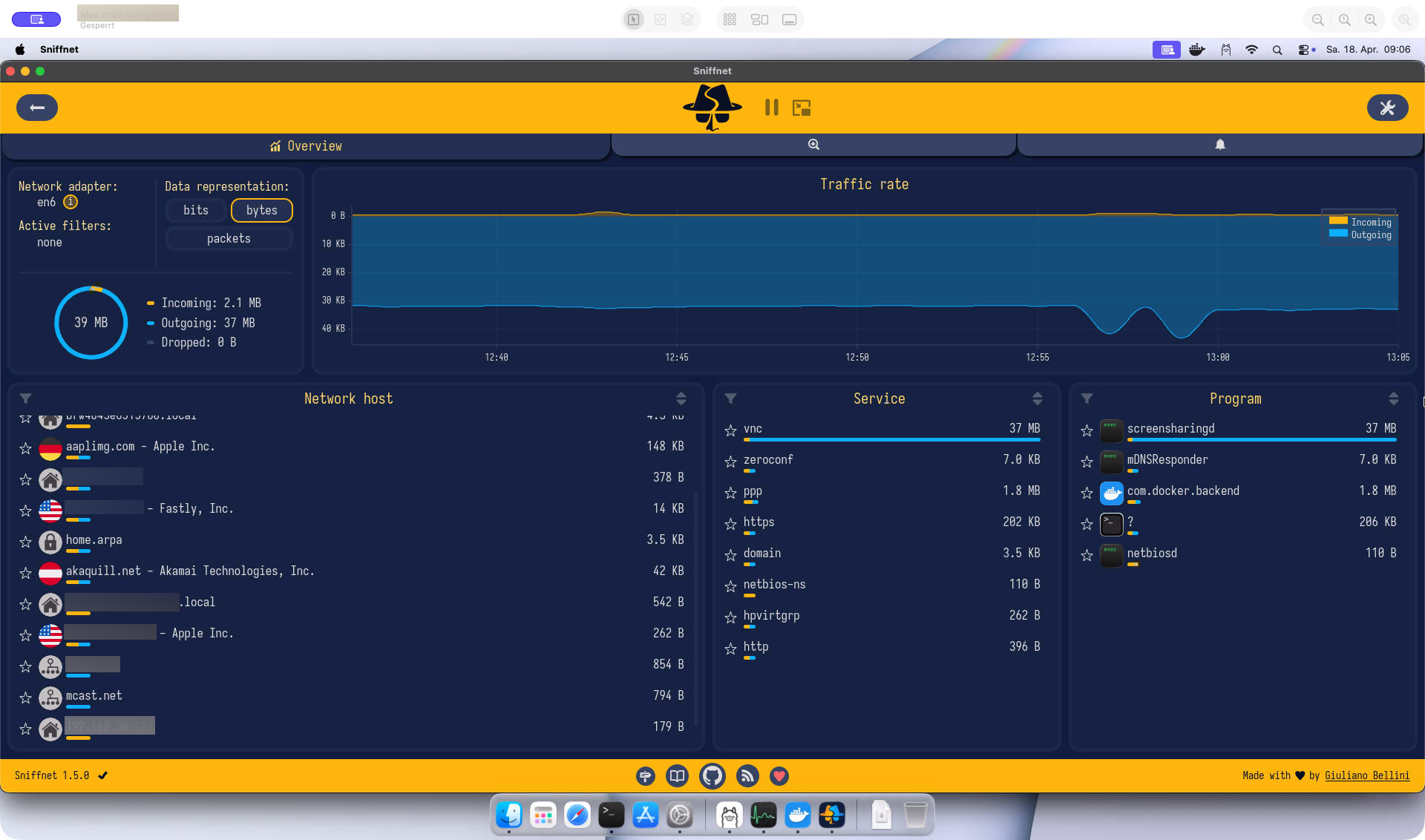Click the back arrow button
Screen dimensions: 1425x840
pyautogui.click(x=37, y=108)
